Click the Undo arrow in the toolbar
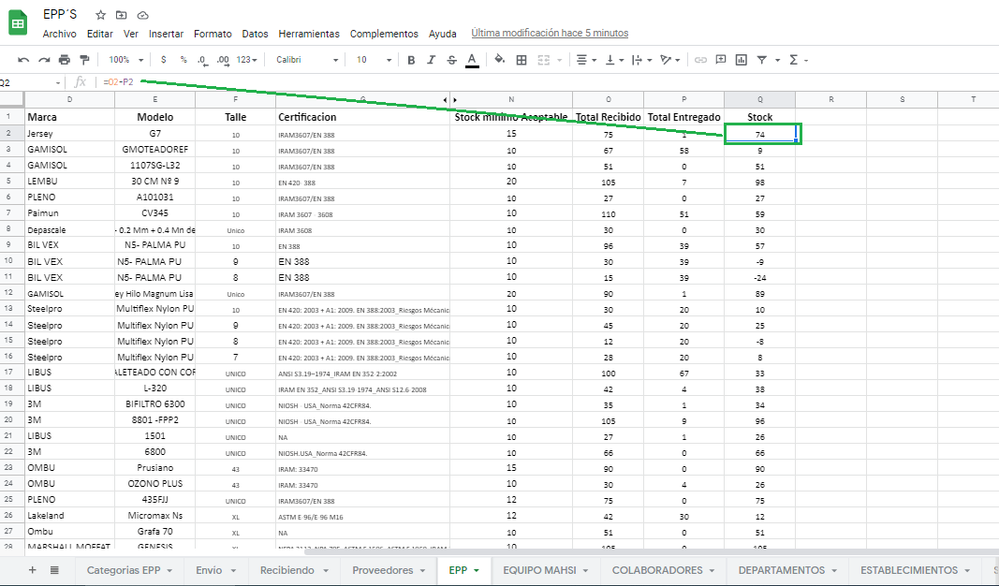The height and width of the screenshot is (586, 999). (24, 60)
